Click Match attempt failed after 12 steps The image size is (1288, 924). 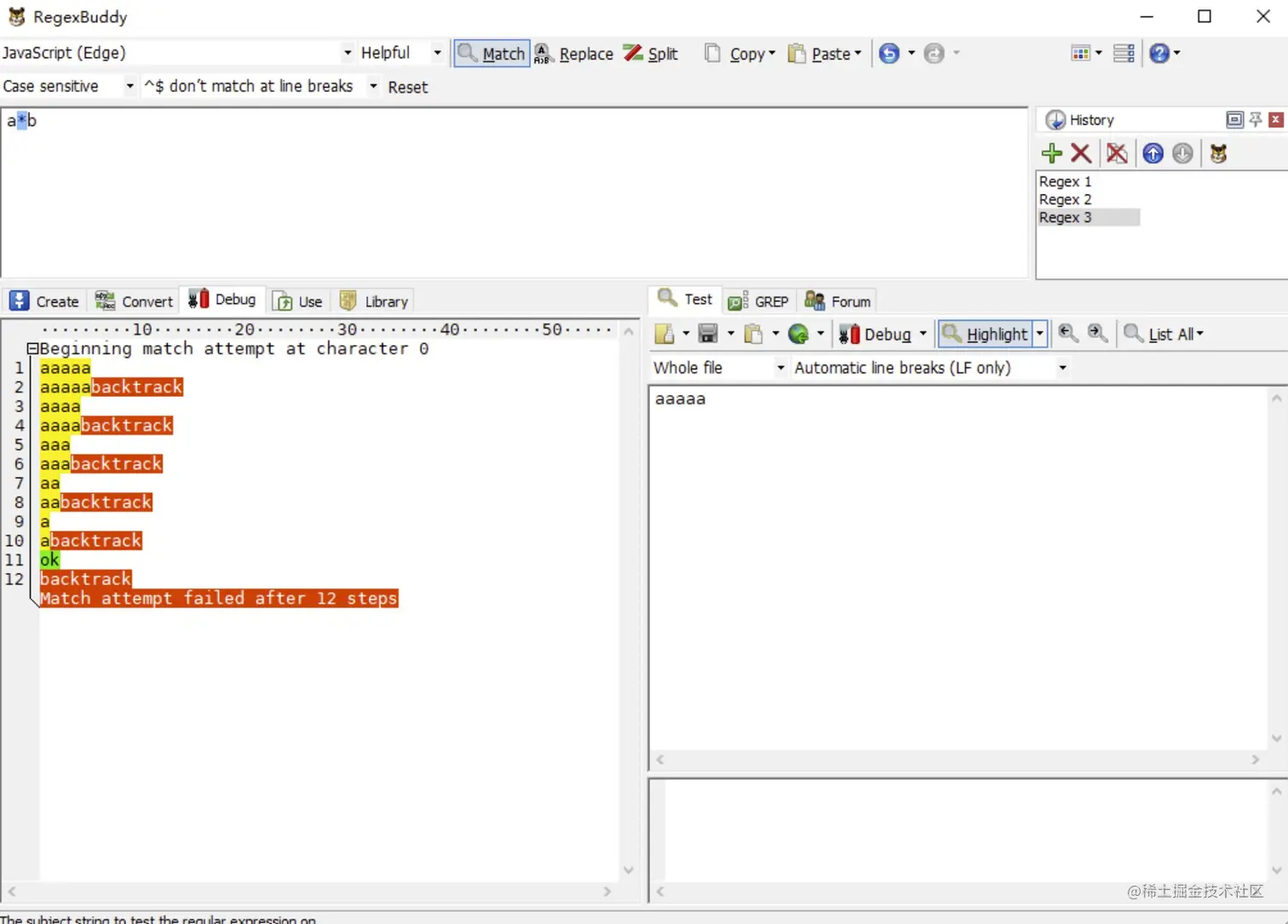219,598
